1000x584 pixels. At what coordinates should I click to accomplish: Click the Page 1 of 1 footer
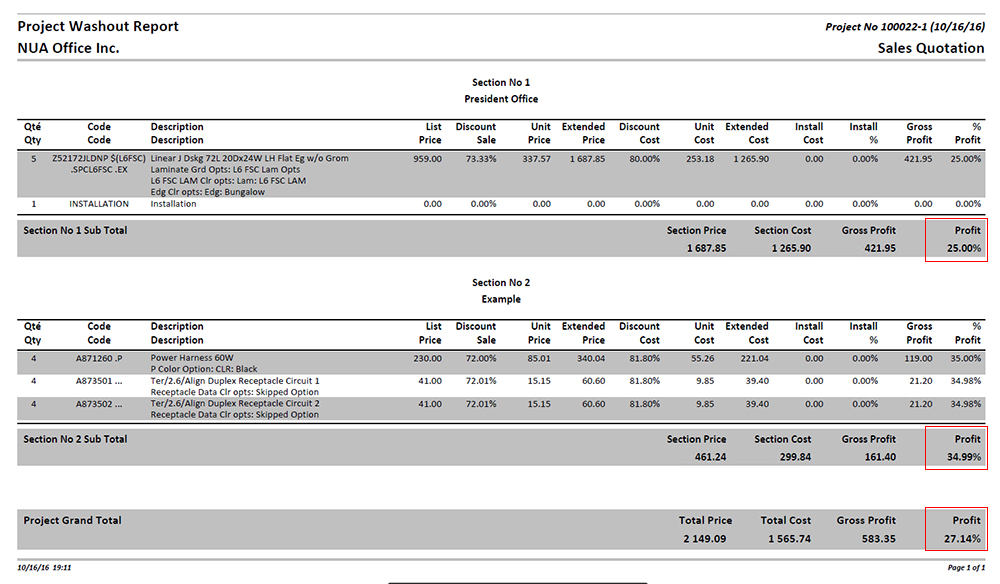coord(965,567)
